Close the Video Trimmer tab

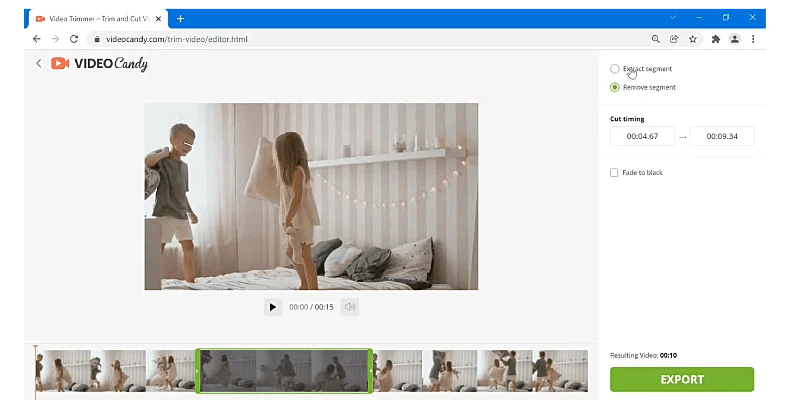pyautogui.click(x=158, y=19)
